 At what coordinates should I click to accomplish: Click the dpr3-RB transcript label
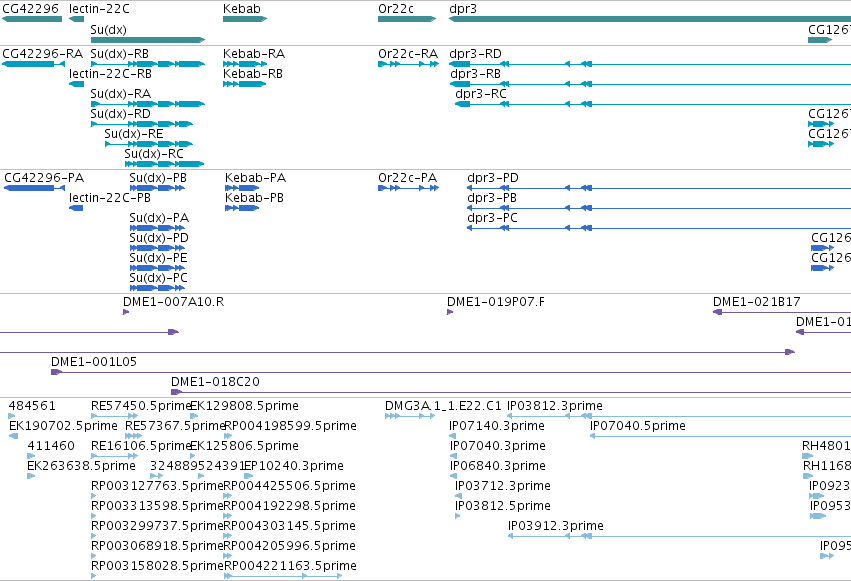[x=475, y=74]
